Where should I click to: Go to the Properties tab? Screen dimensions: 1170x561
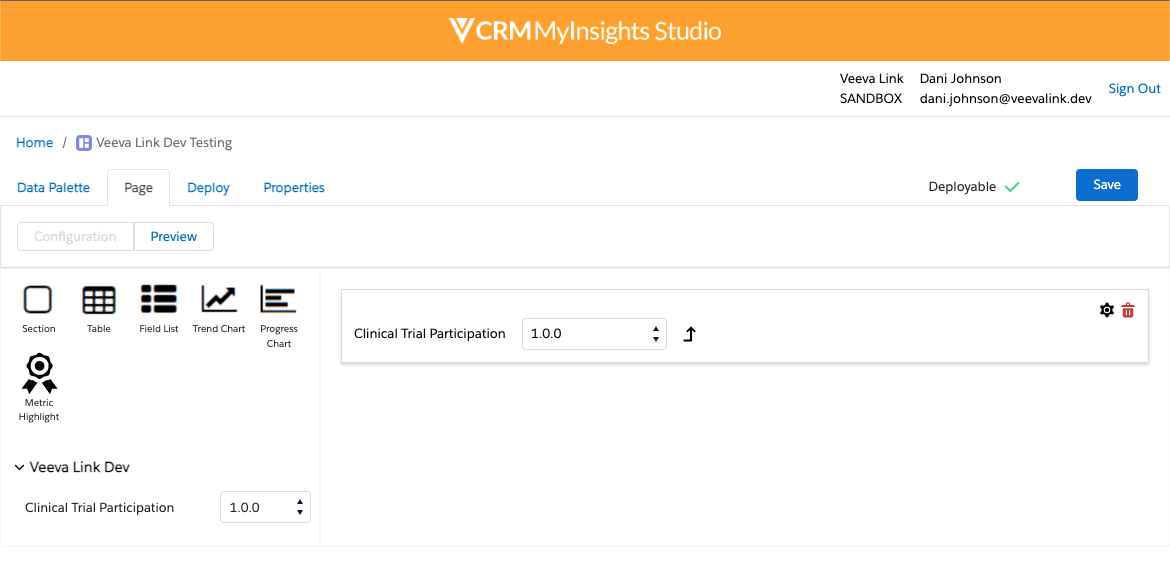click(x=294, y=187)
